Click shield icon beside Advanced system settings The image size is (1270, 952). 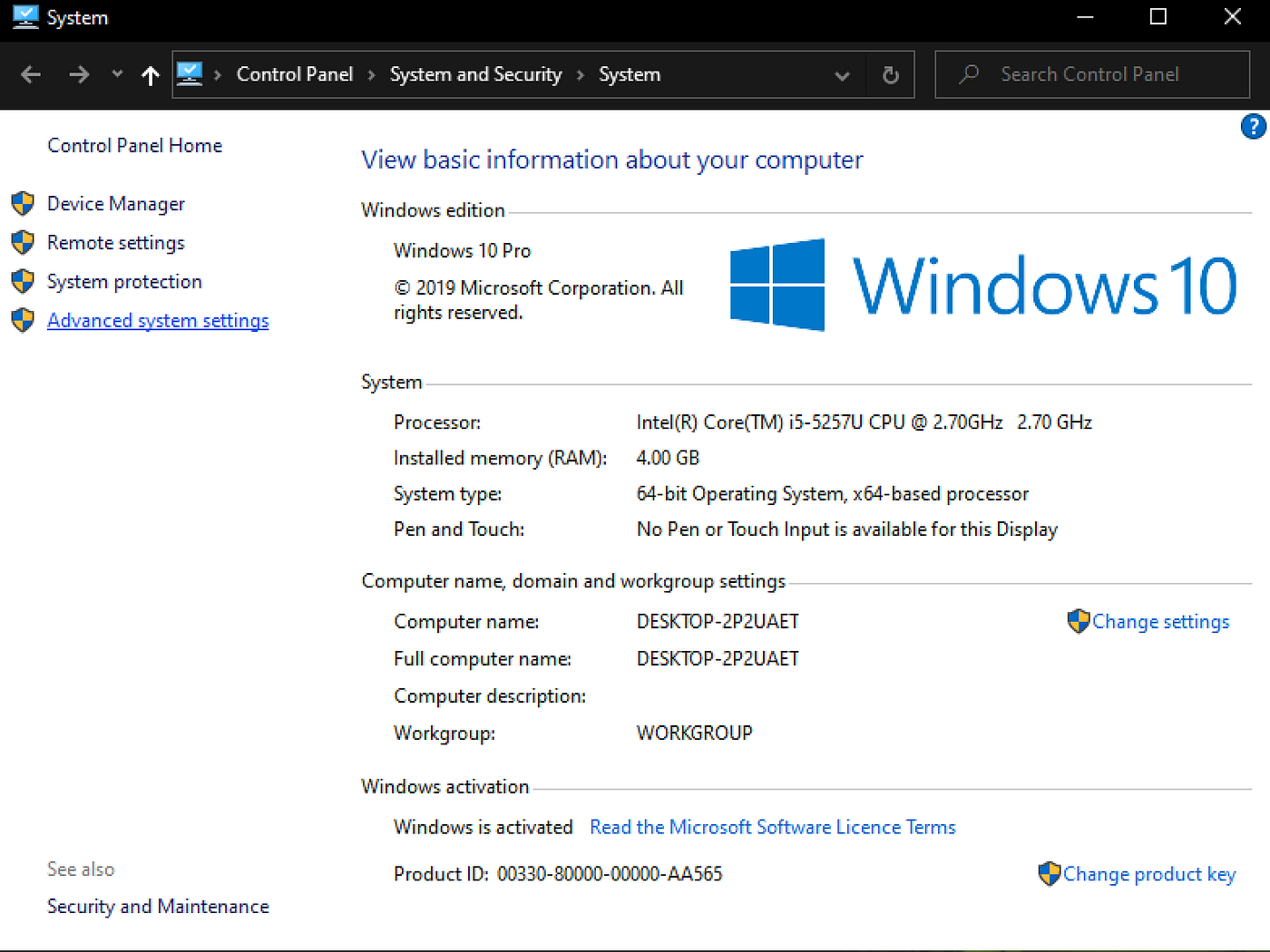click(x=23, y=321)
